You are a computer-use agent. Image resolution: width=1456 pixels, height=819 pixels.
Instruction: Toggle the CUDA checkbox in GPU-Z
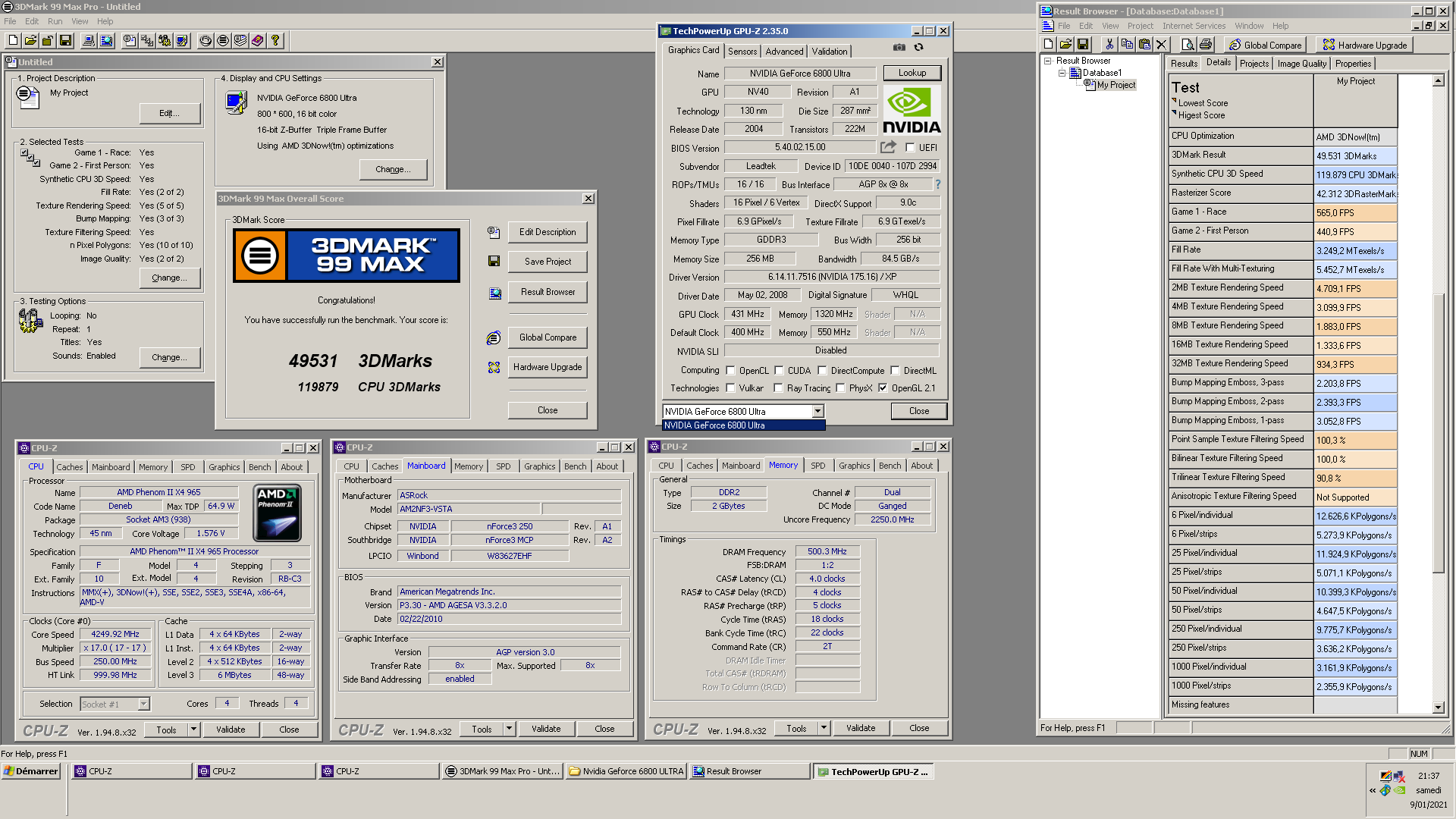tap(779, 371)
